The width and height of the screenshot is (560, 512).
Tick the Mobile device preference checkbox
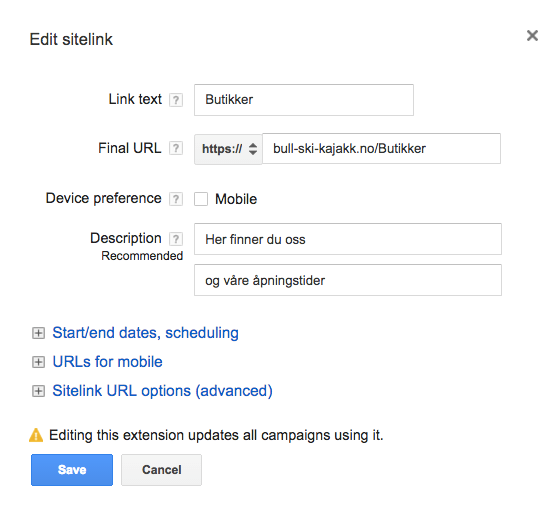coord(201,199)
